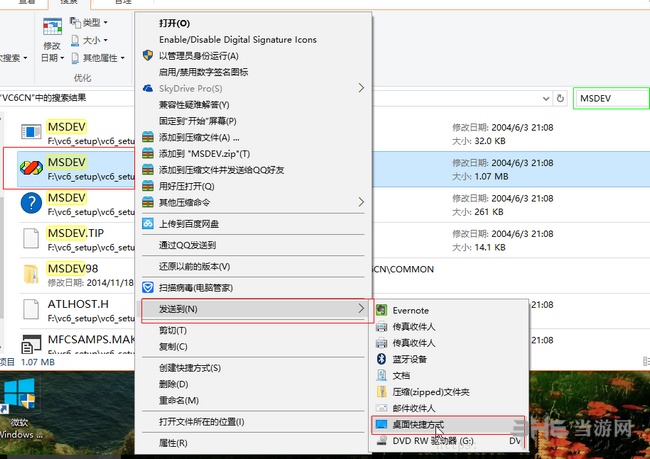Select the second 传真收件人 entry text
The image size is (650, 459).
click(414, 343)
